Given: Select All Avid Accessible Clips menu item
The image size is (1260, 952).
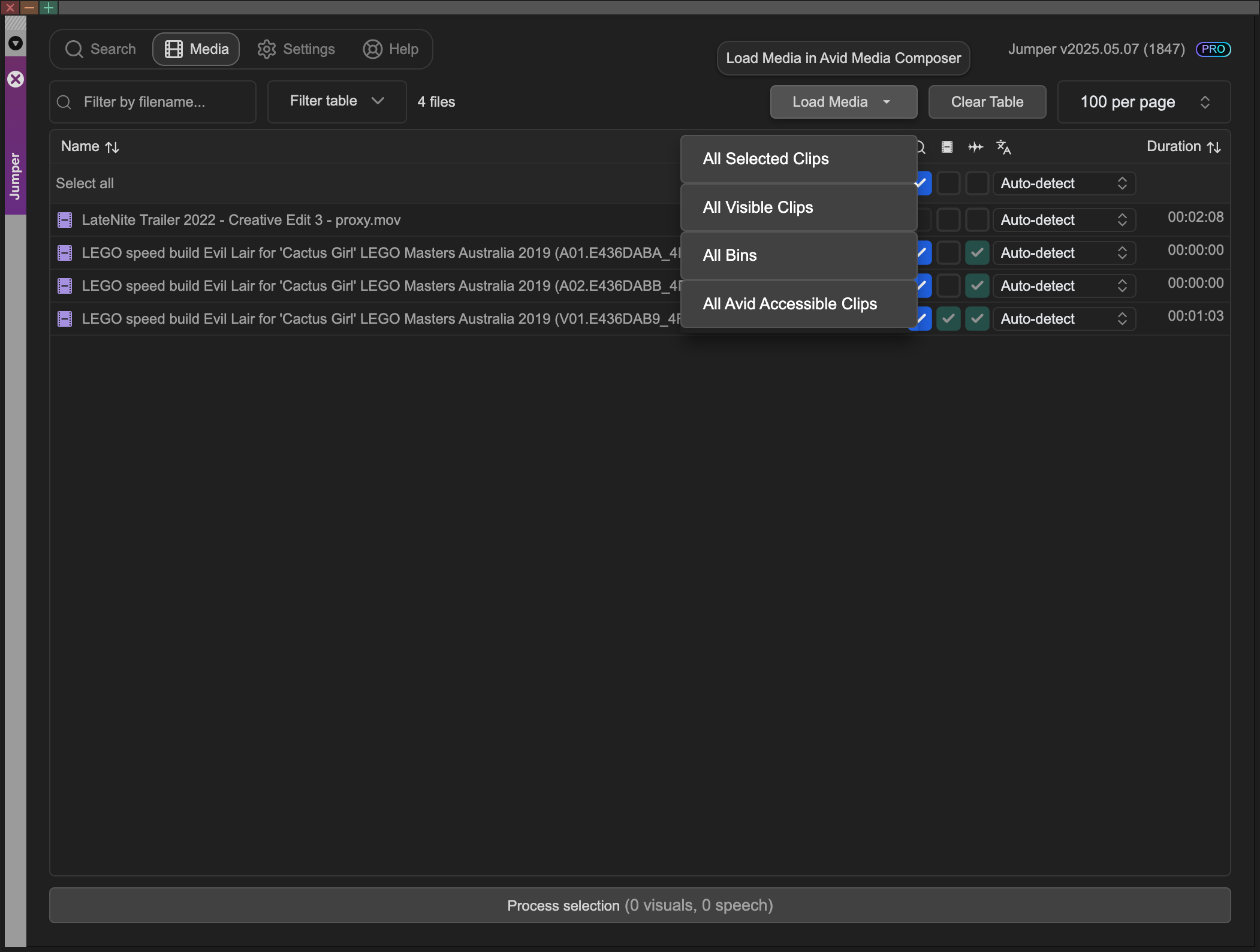Looking at the screenshot, I should (789, 304).
